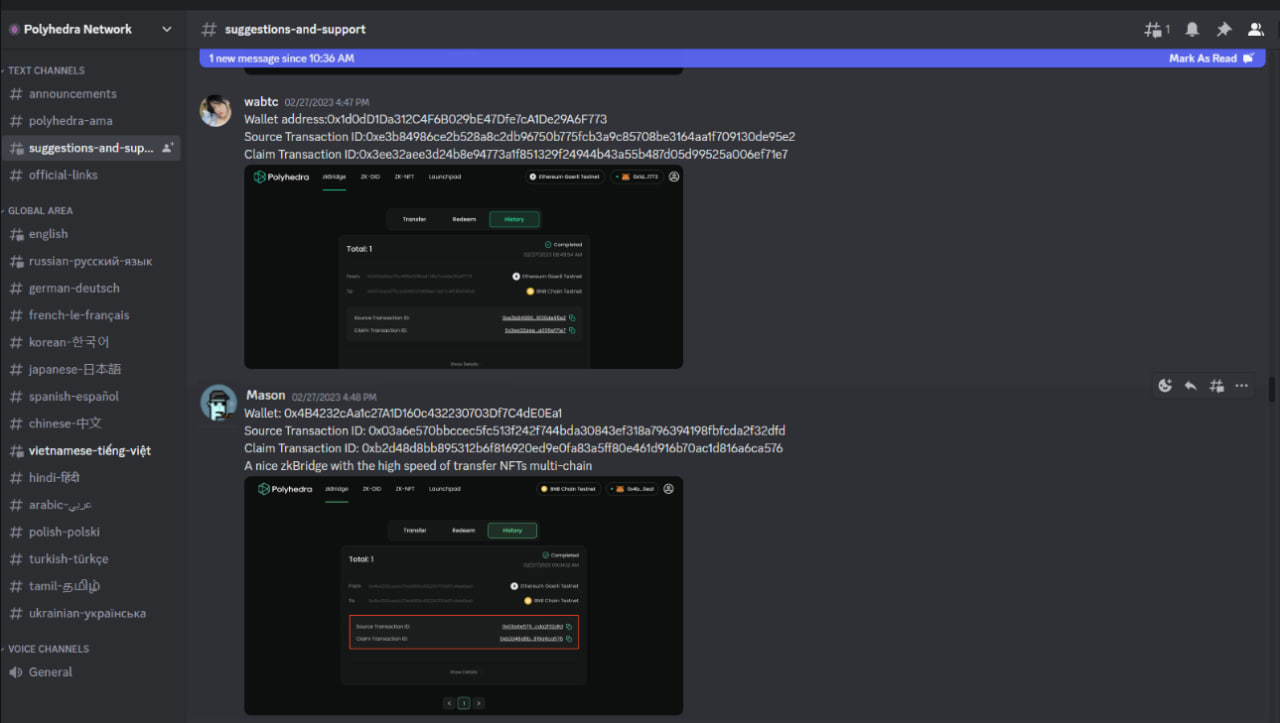Toggle member list icon in header

click(x=1256, y=30)
